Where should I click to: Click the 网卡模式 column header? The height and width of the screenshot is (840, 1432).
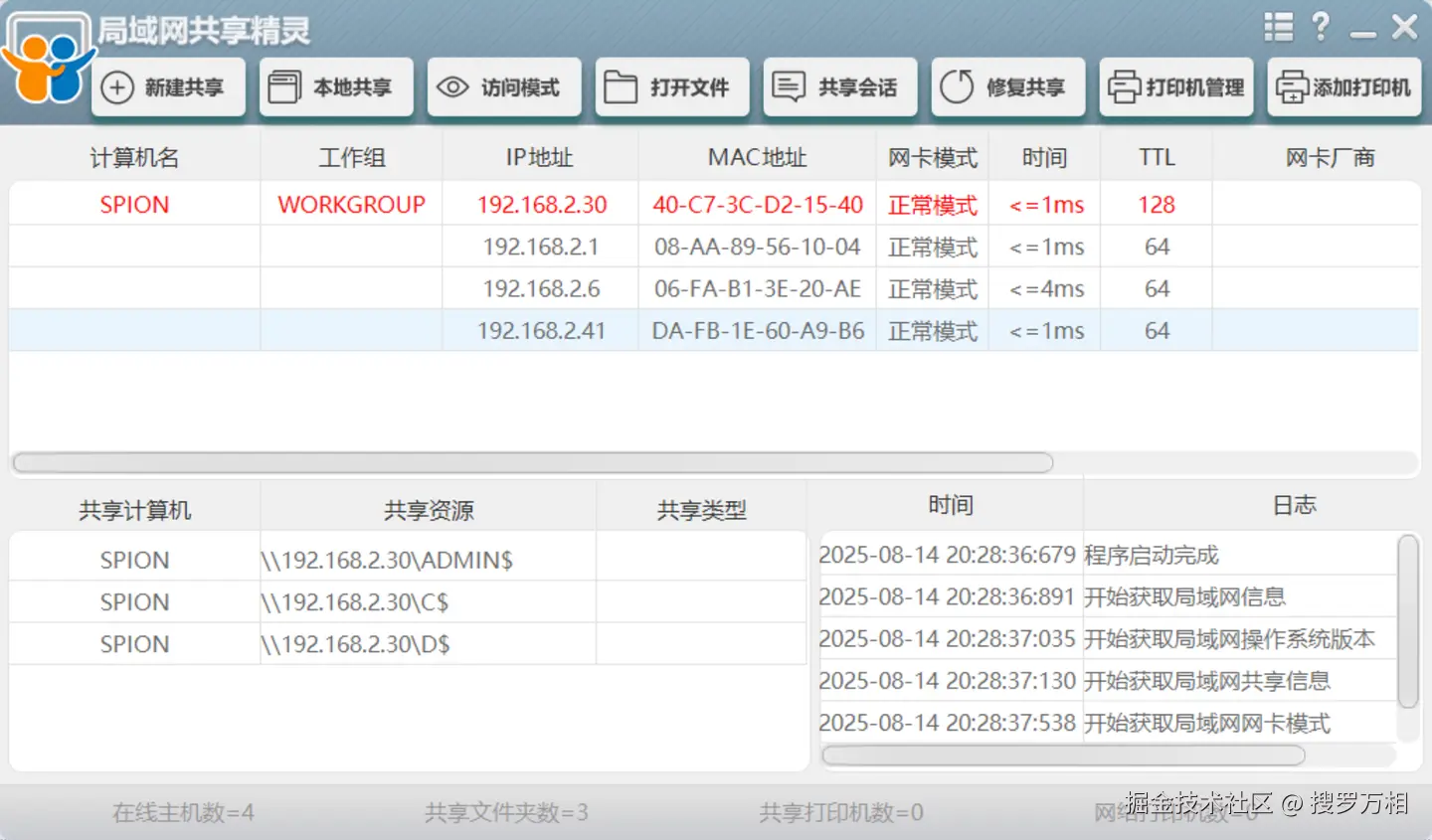[x=933, y=157]
